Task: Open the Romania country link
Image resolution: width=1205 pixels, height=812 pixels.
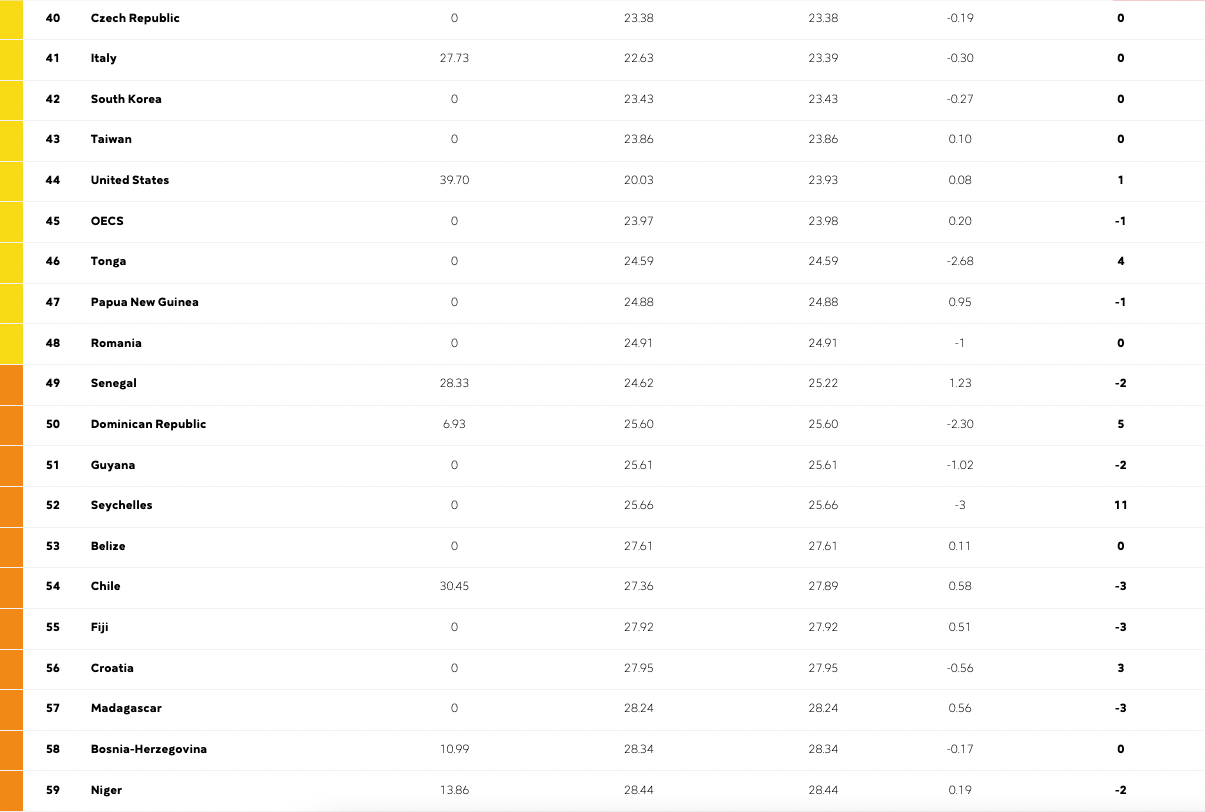Action: (116, 343)
